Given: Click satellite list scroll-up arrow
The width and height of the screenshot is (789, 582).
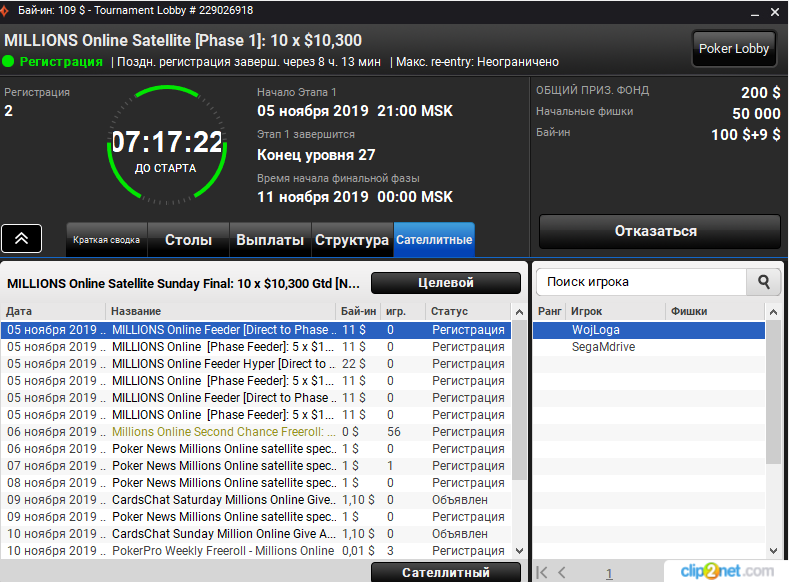Looking at the screenshot, I should 519,312.
